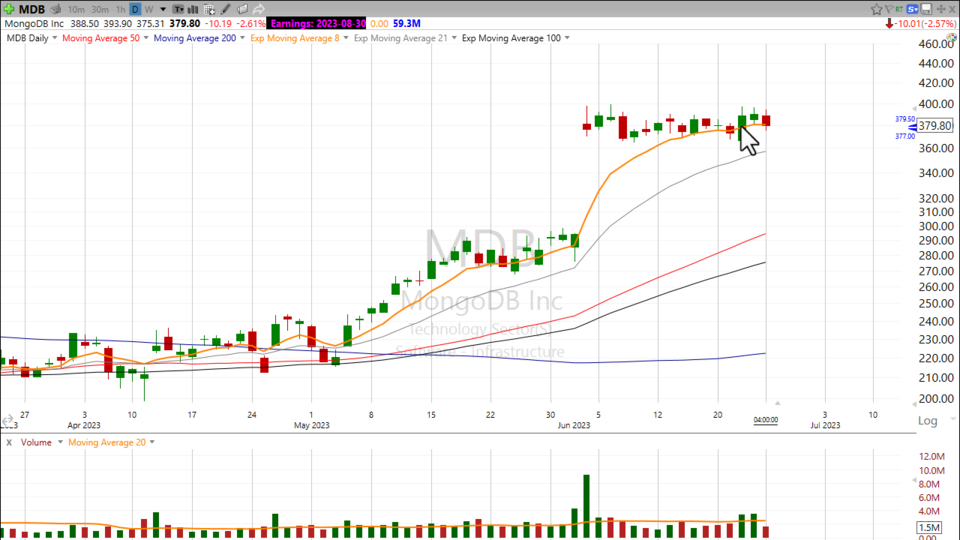This screenshot has height=540, width=960.
Task: Expand the Exp Moving Average 100 arrow menu
Action: click(567, 38)
